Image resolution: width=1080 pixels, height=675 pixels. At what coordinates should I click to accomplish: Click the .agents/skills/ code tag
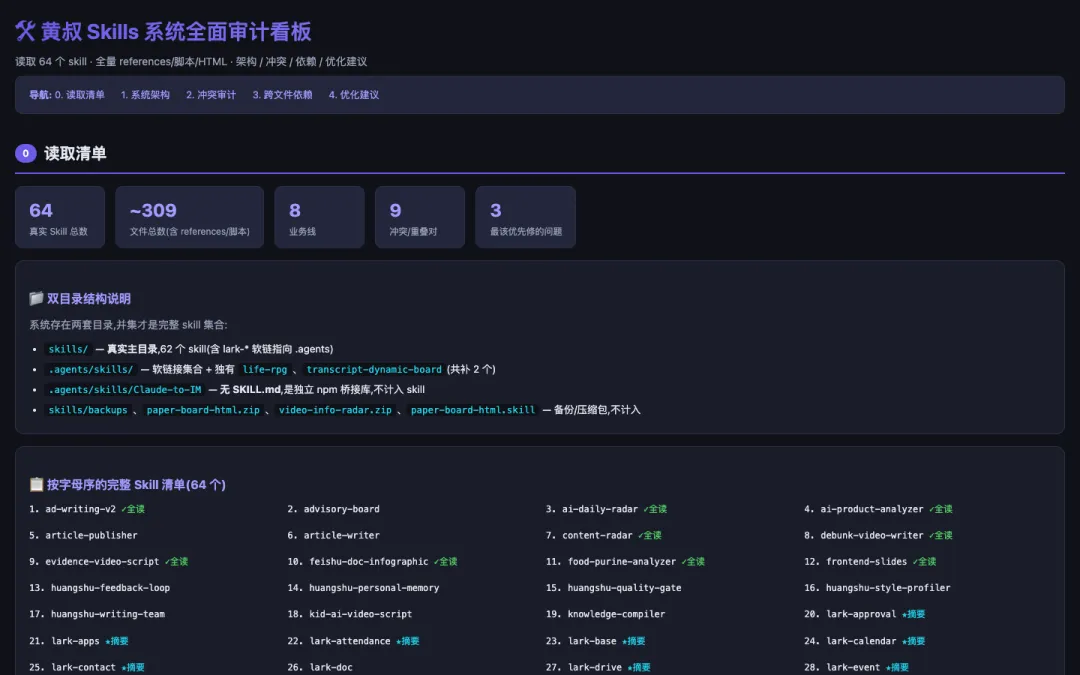91,370
